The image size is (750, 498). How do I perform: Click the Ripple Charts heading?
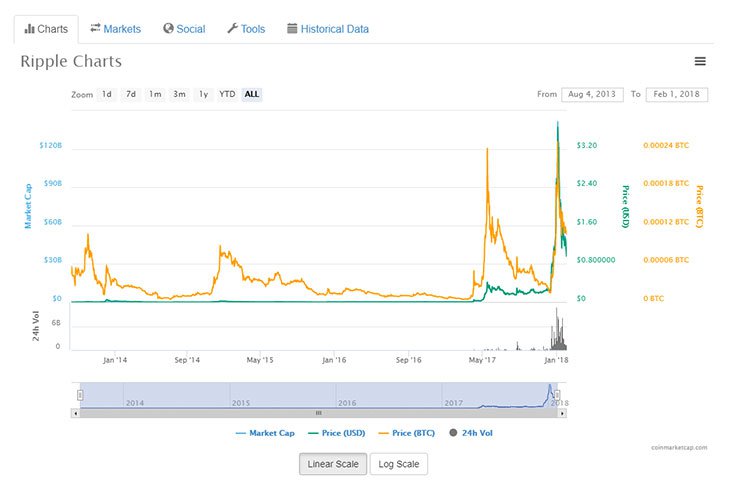(x=71, y=61)
